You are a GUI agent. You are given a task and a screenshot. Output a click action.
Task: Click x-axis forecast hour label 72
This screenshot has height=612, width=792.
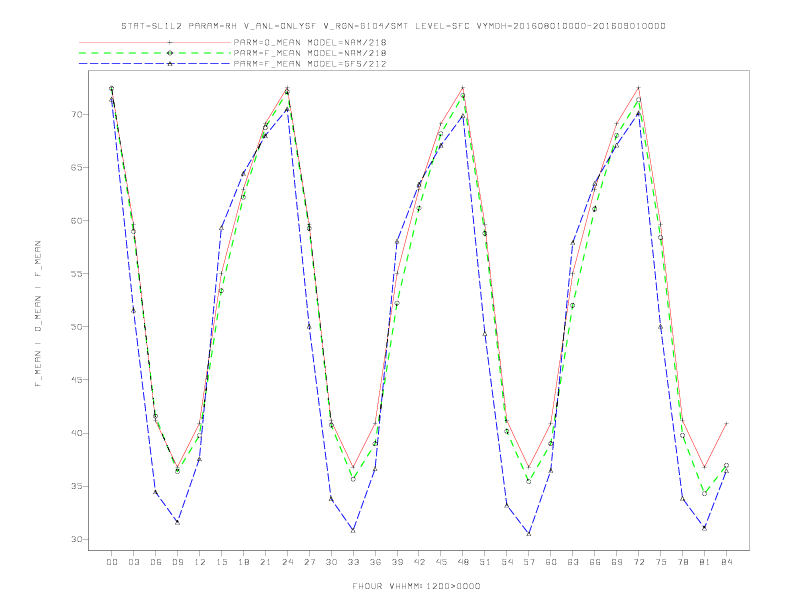638,562
